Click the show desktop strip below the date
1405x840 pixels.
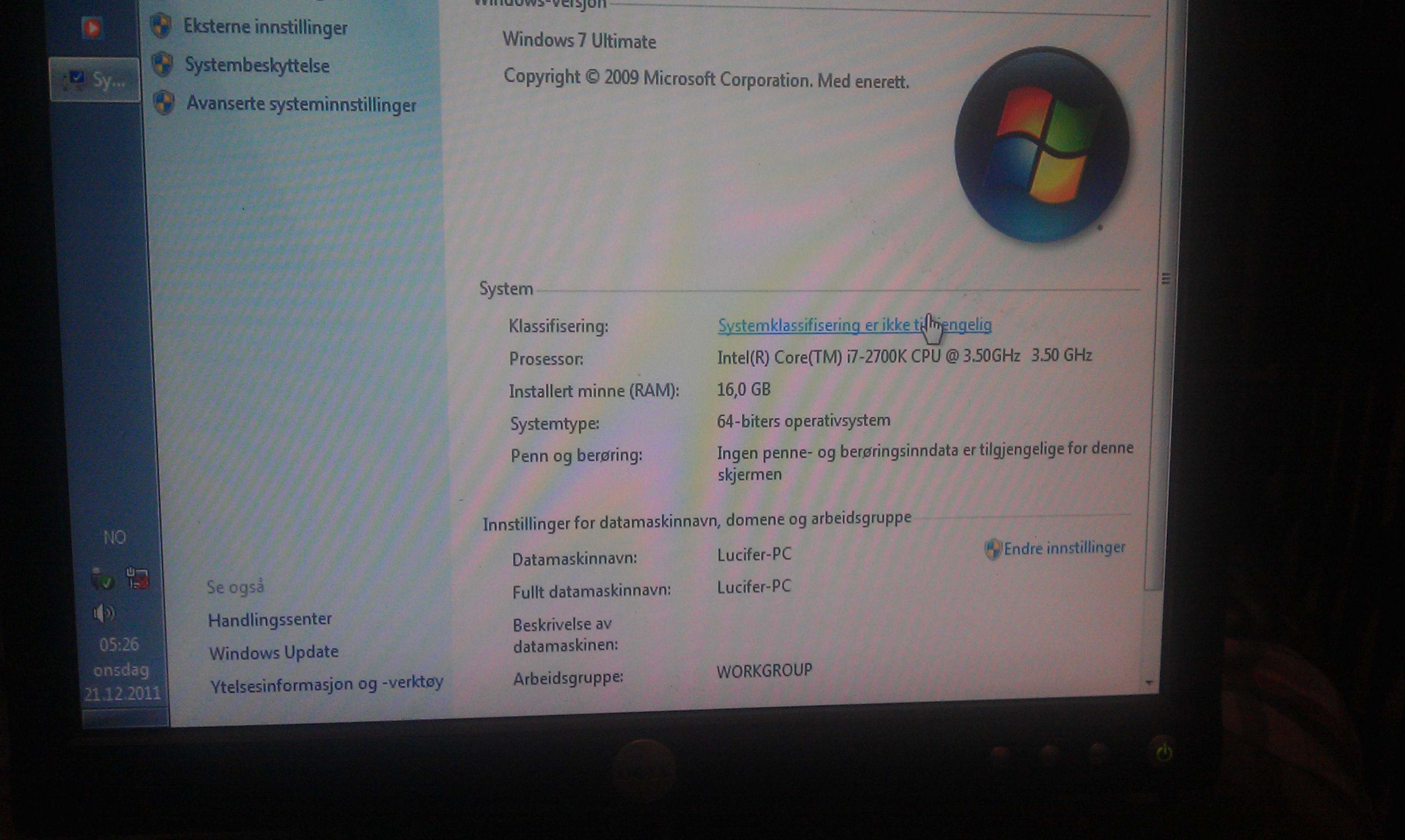[x=125, y=717]
